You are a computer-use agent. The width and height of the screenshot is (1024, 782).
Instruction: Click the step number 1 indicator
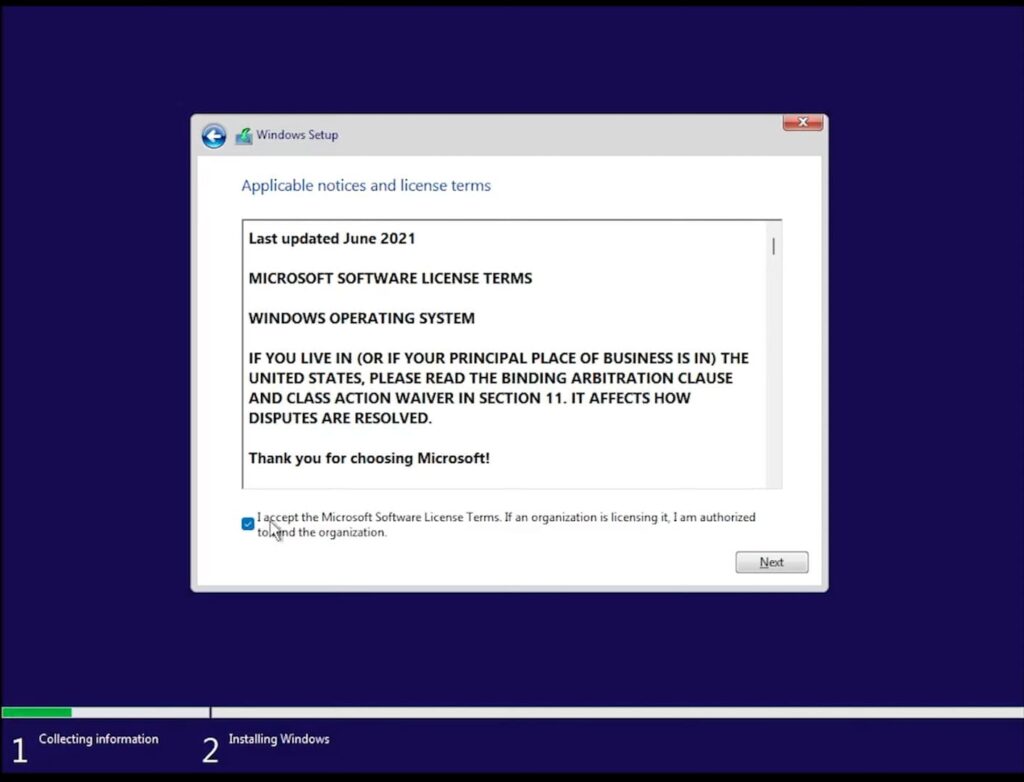[x=19, y=750]
